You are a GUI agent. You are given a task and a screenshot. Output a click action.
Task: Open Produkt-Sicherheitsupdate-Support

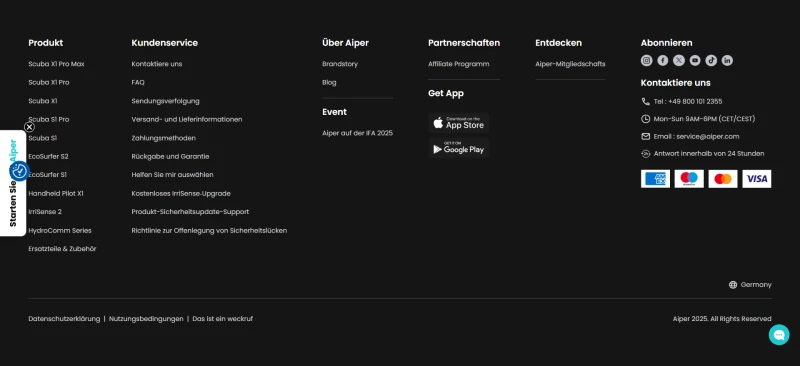pos(190,212)
